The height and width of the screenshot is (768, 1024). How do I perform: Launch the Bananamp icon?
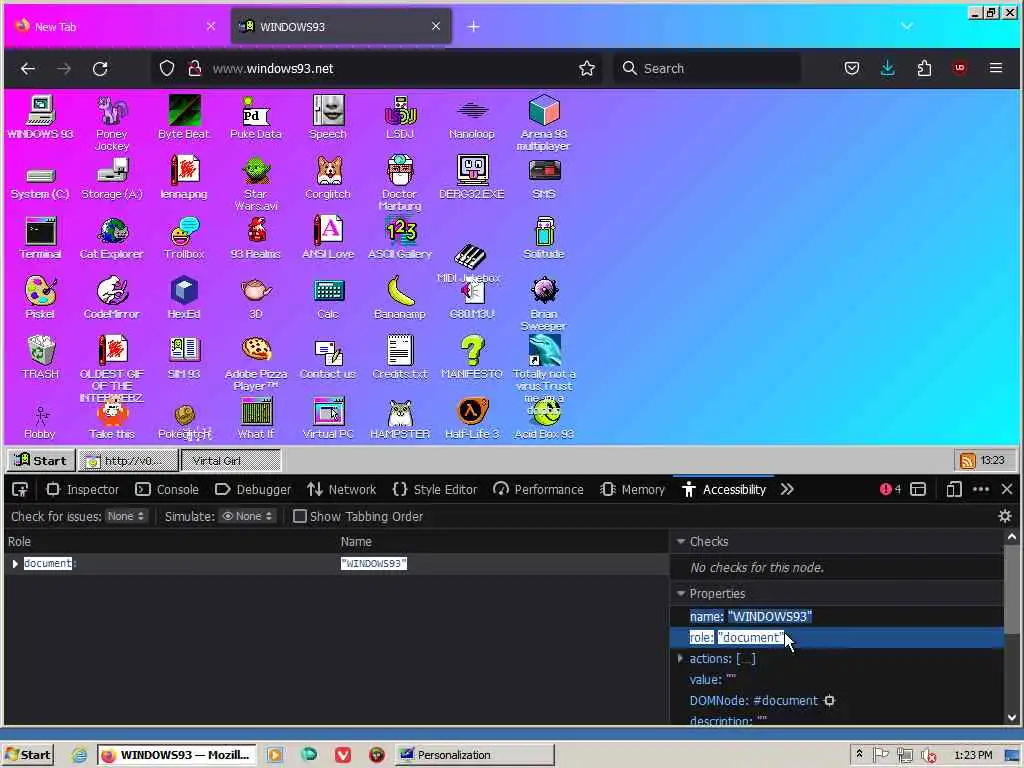(400, 297)
